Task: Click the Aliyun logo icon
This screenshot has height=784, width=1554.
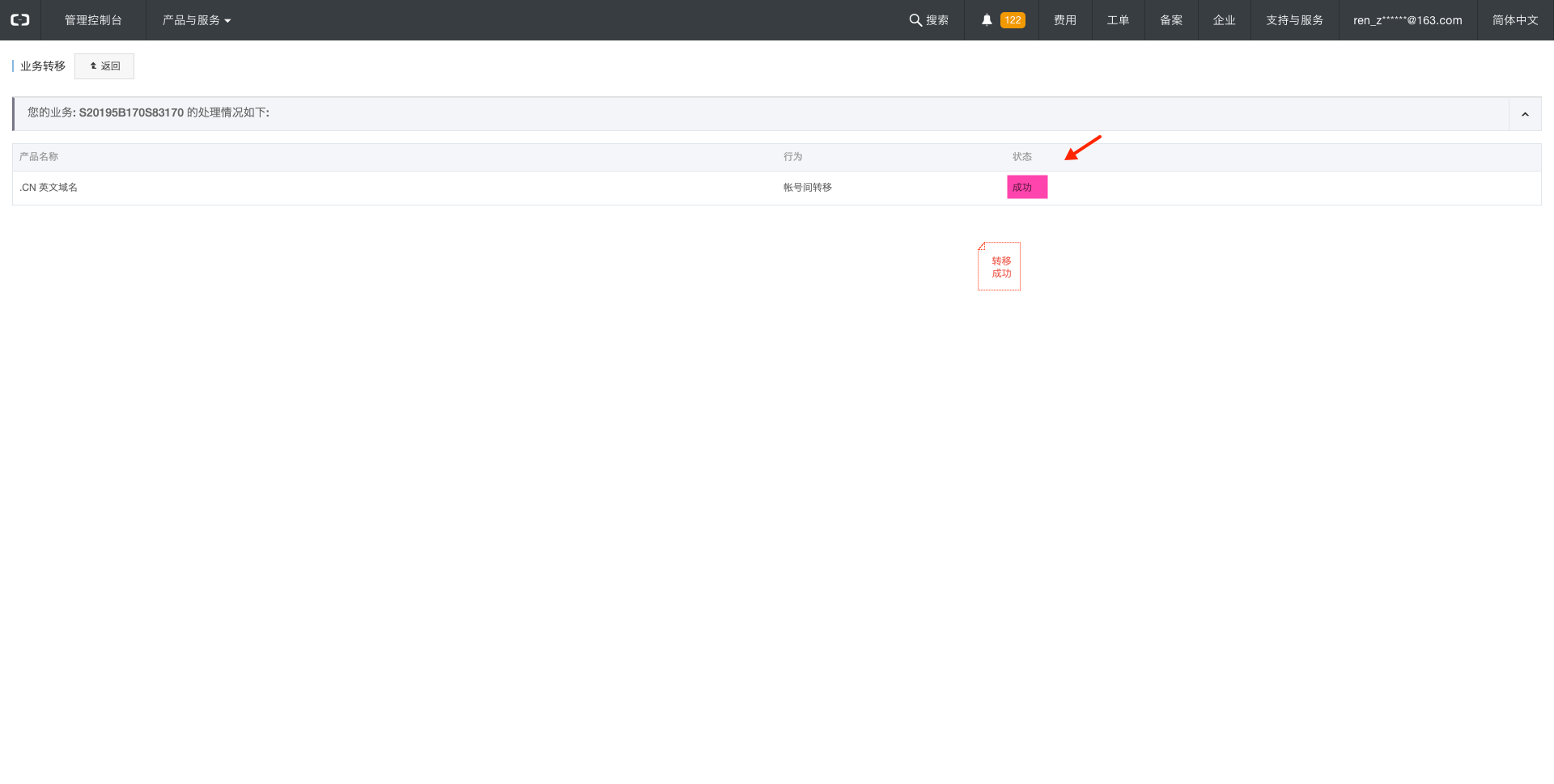Action: click(19, 20)
